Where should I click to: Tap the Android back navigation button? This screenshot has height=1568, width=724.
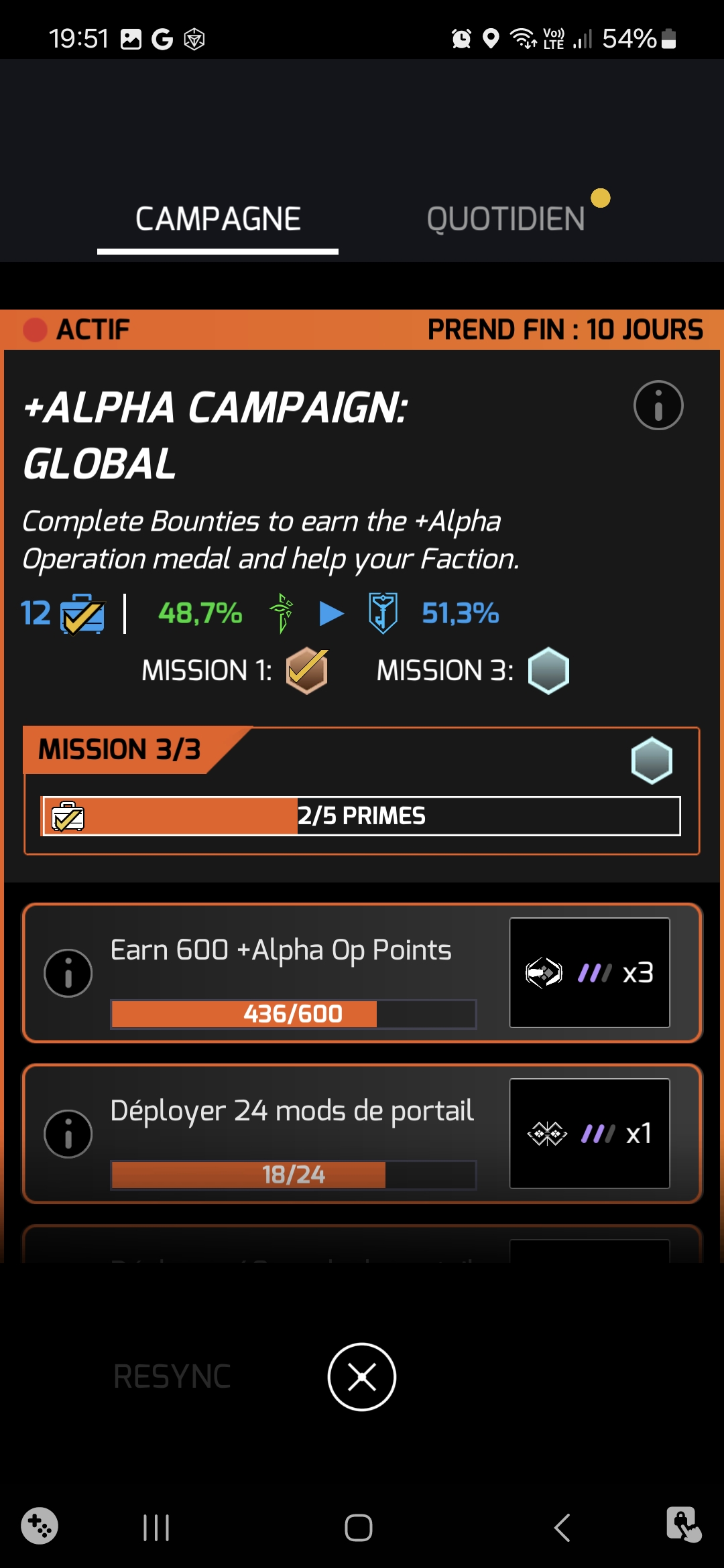click(562, 1528)
